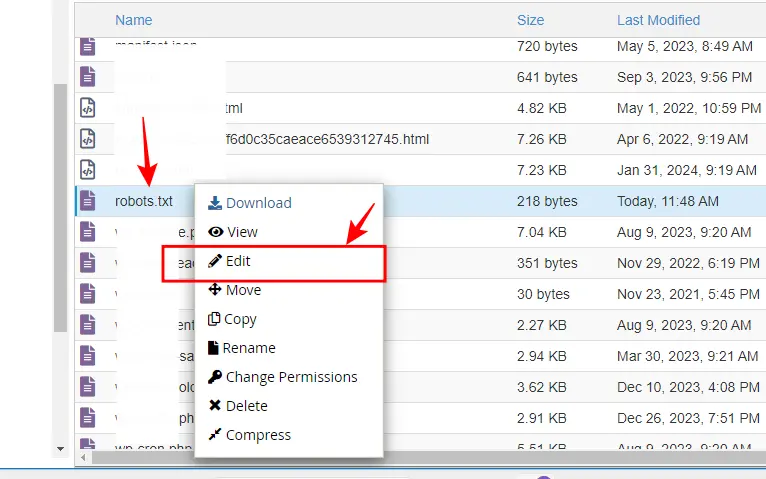Click the 2.27 KB size cell

542,325
